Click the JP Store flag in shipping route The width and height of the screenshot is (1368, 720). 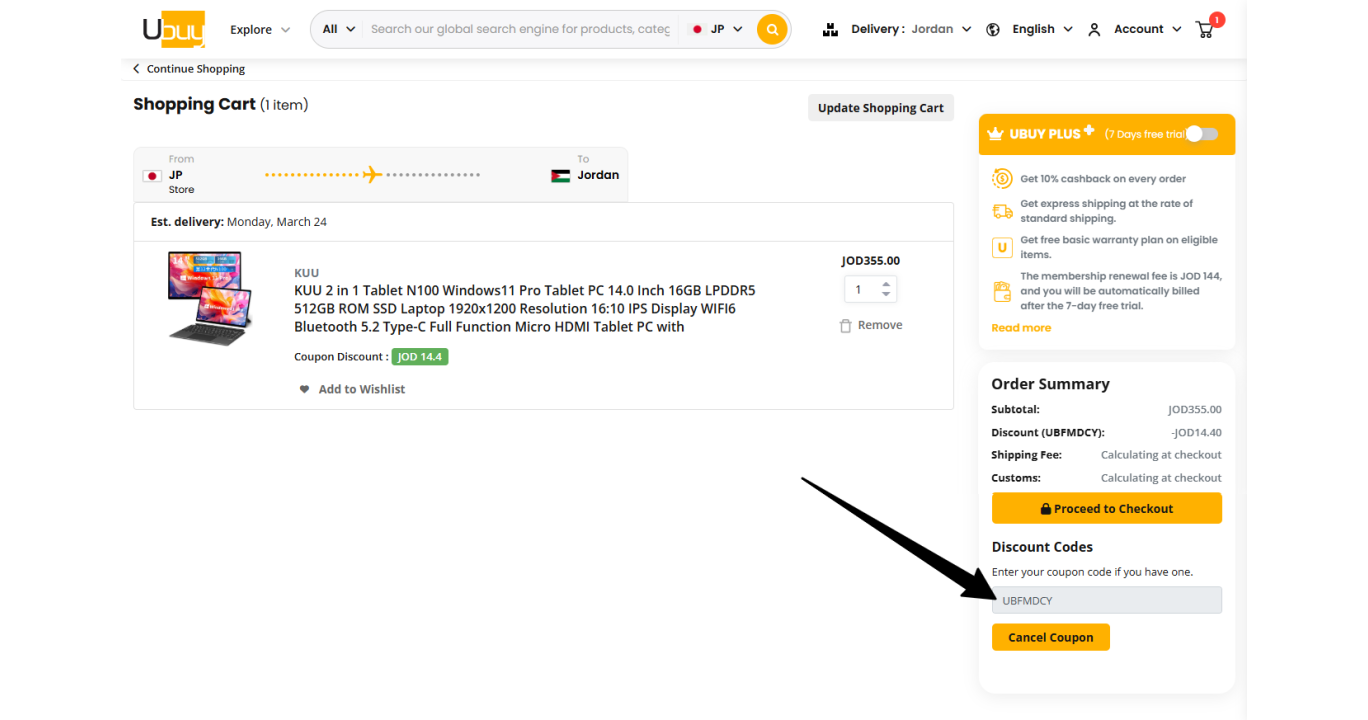pyautogui.click(x=152, y=176)
